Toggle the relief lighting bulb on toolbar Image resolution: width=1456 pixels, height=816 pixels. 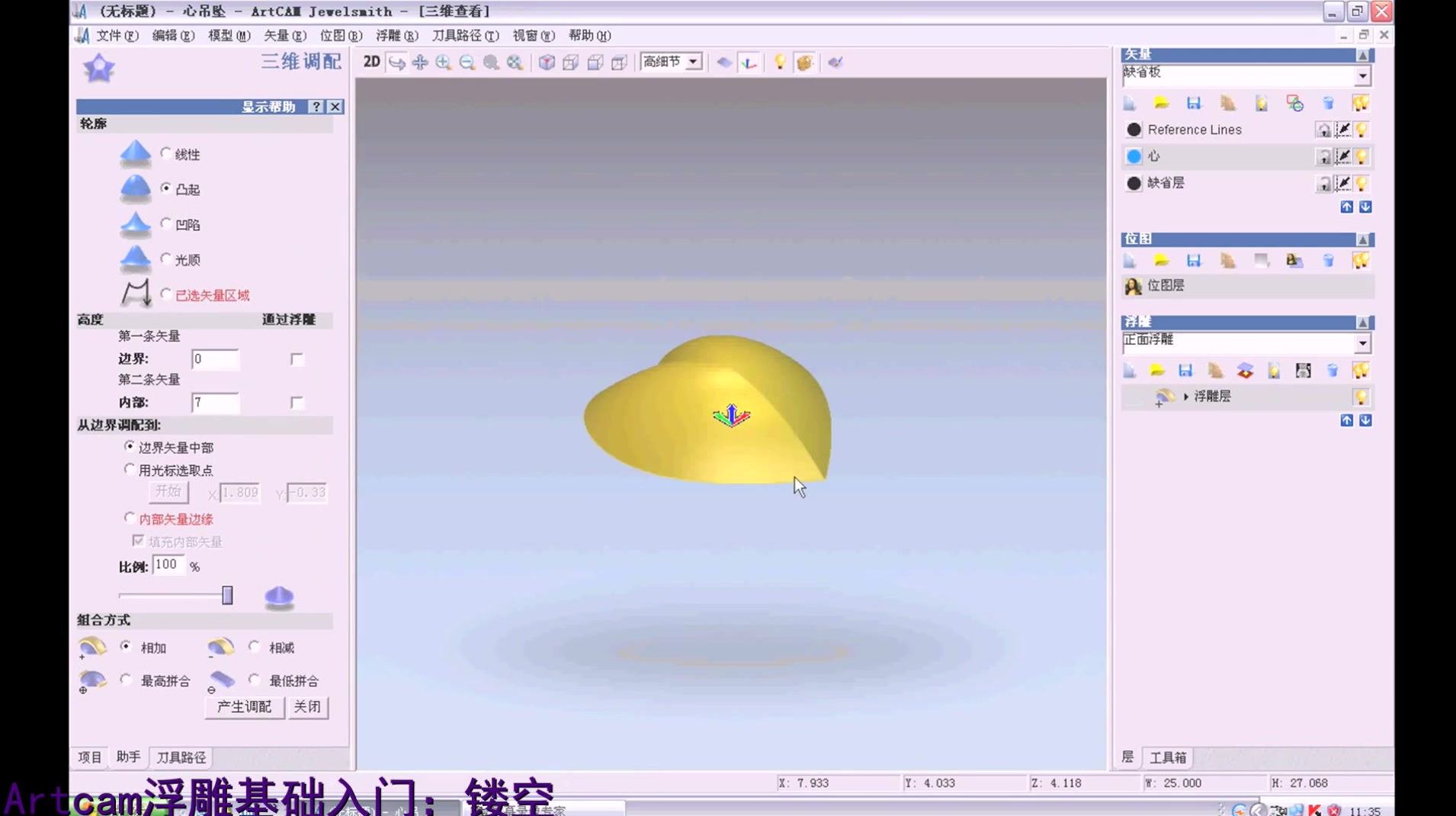(x=779, y=63)
